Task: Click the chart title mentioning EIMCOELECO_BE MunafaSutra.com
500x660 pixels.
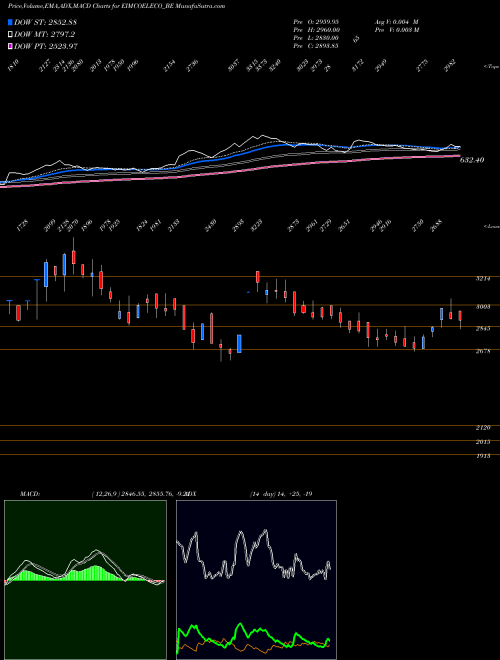Action: coord(116,6)
